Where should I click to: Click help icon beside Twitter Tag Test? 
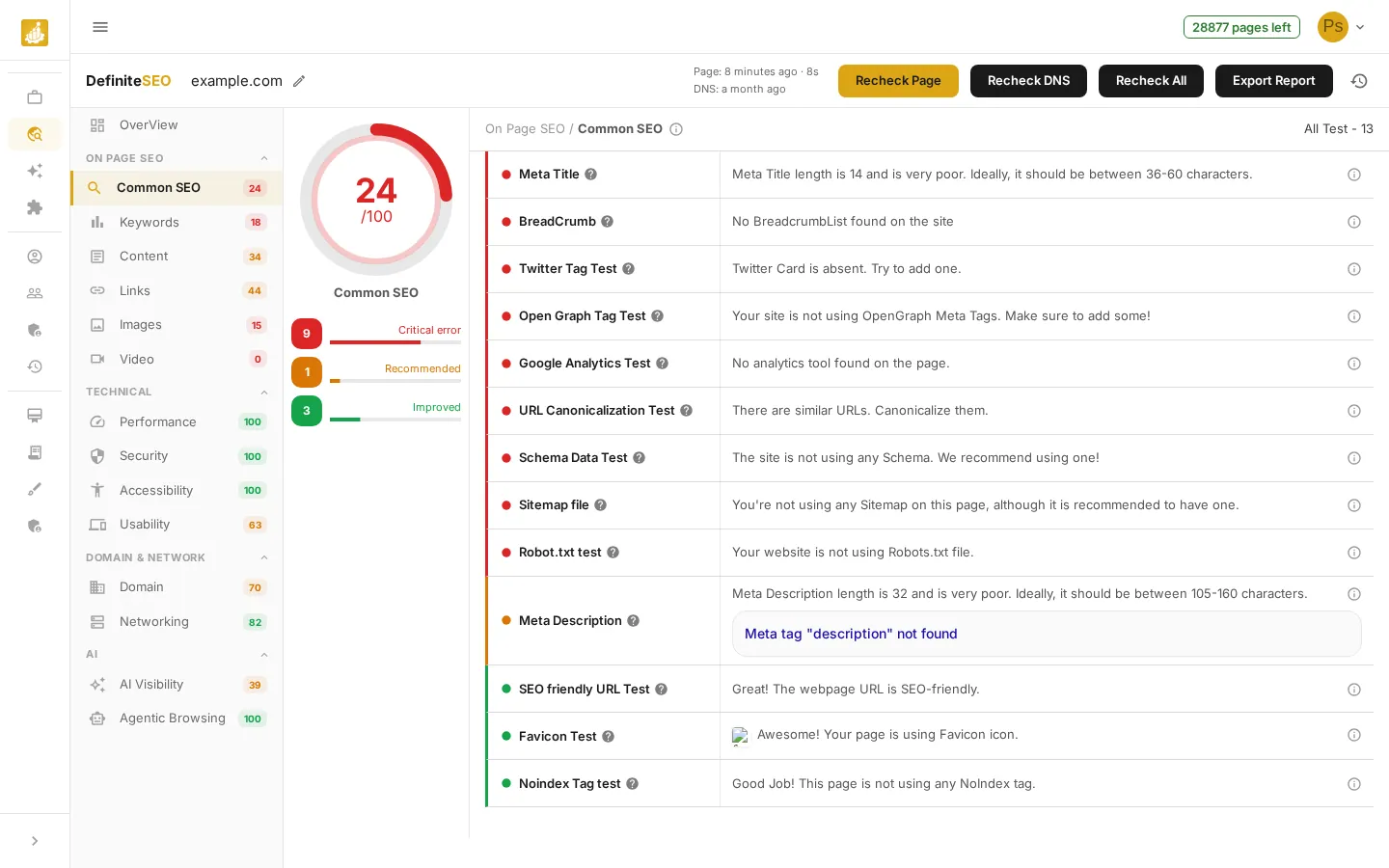[629, 269]
